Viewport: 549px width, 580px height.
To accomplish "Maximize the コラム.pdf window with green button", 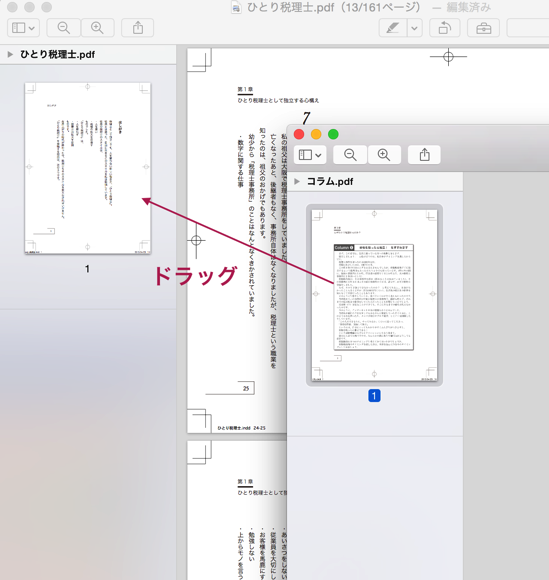I will tap(333, 134).
